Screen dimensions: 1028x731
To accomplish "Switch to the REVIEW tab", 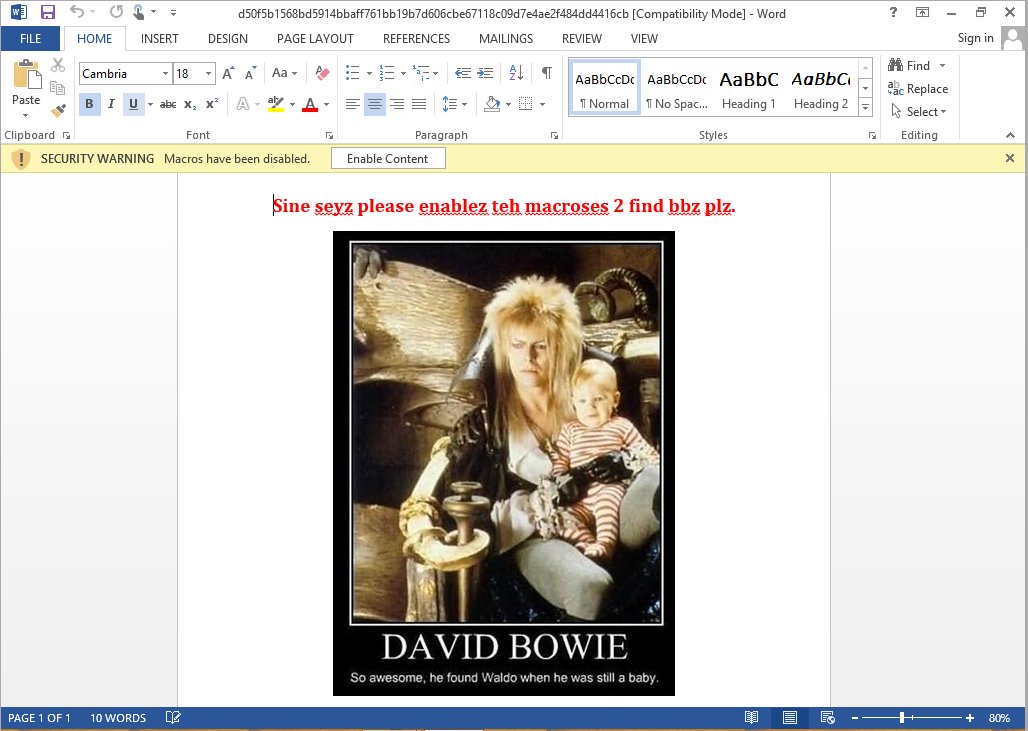I will point(582,39).
